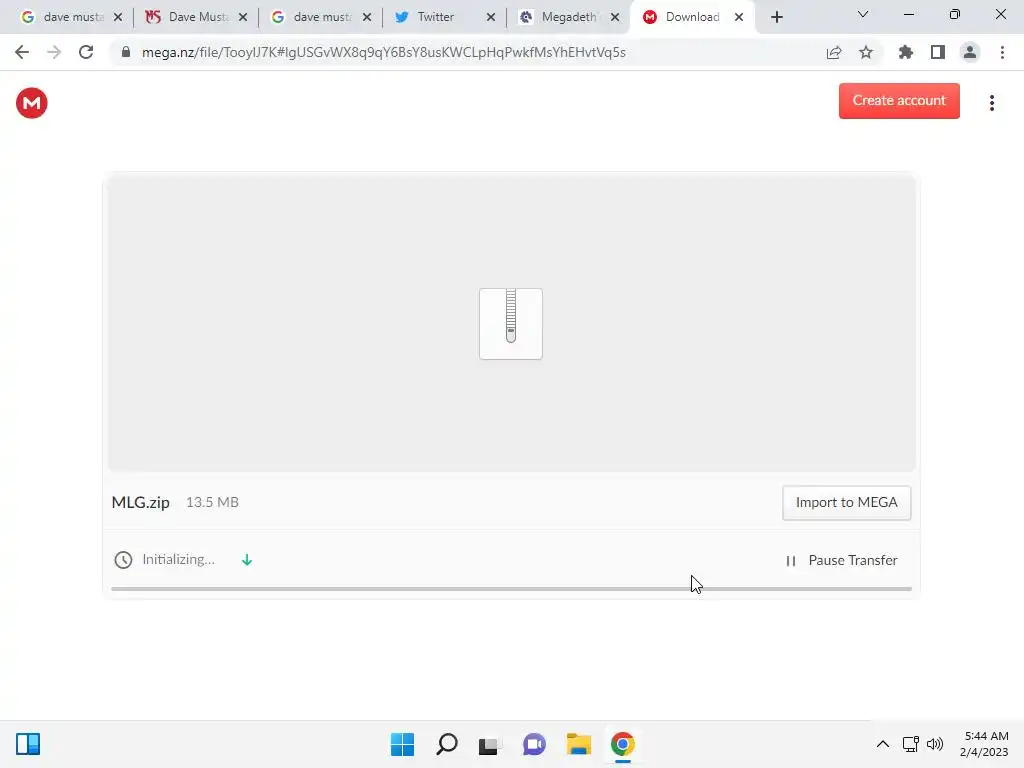1024x768 pixels.
Task: Open Task View from the taskbar
Action: click(490, 744)
